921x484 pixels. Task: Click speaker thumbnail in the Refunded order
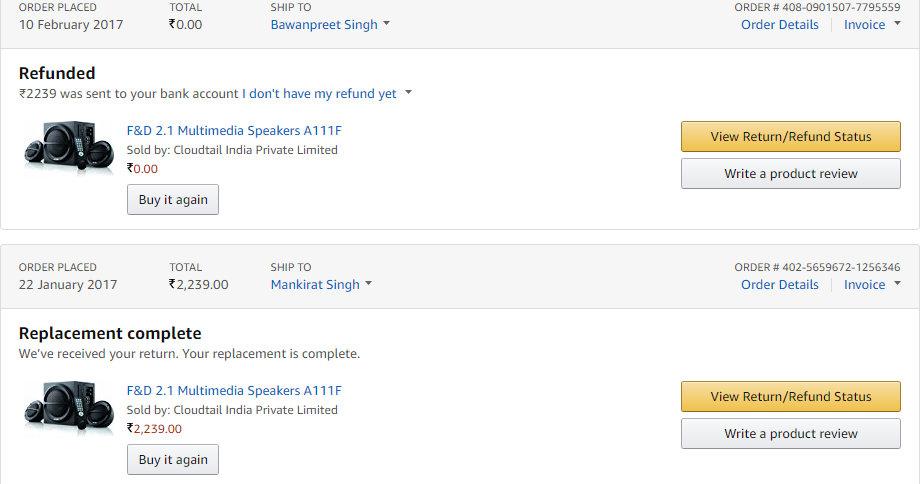[x=69, y=148]
